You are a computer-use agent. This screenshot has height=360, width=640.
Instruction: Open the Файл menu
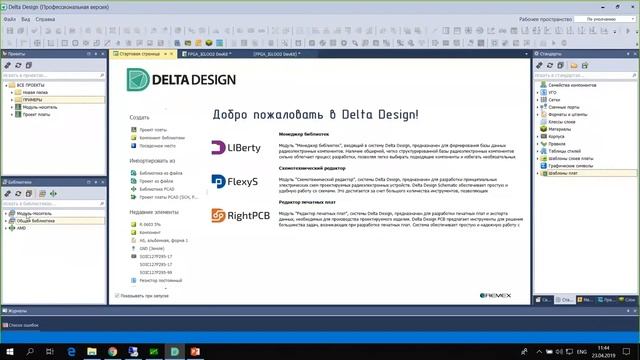pos(9,19)
